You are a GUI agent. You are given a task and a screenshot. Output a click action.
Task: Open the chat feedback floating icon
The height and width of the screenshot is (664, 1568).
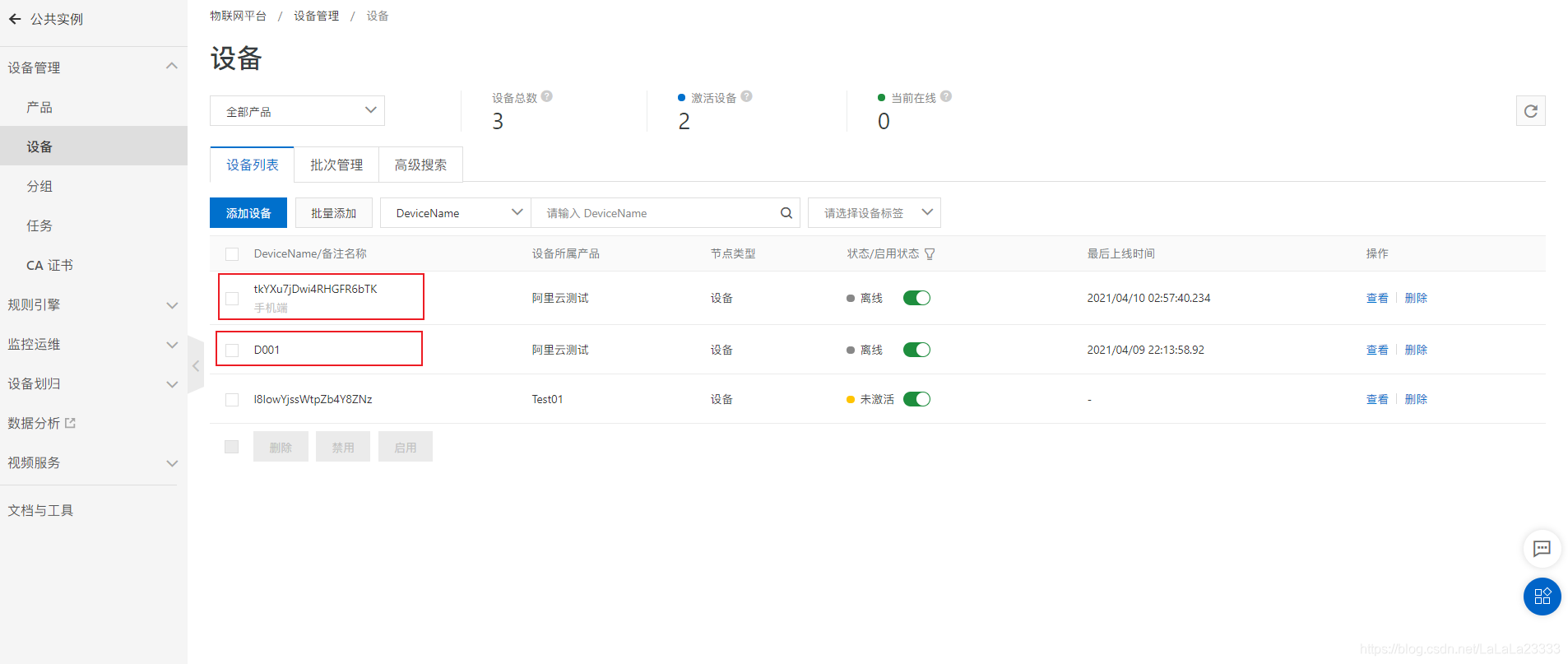pos(1542,549)
